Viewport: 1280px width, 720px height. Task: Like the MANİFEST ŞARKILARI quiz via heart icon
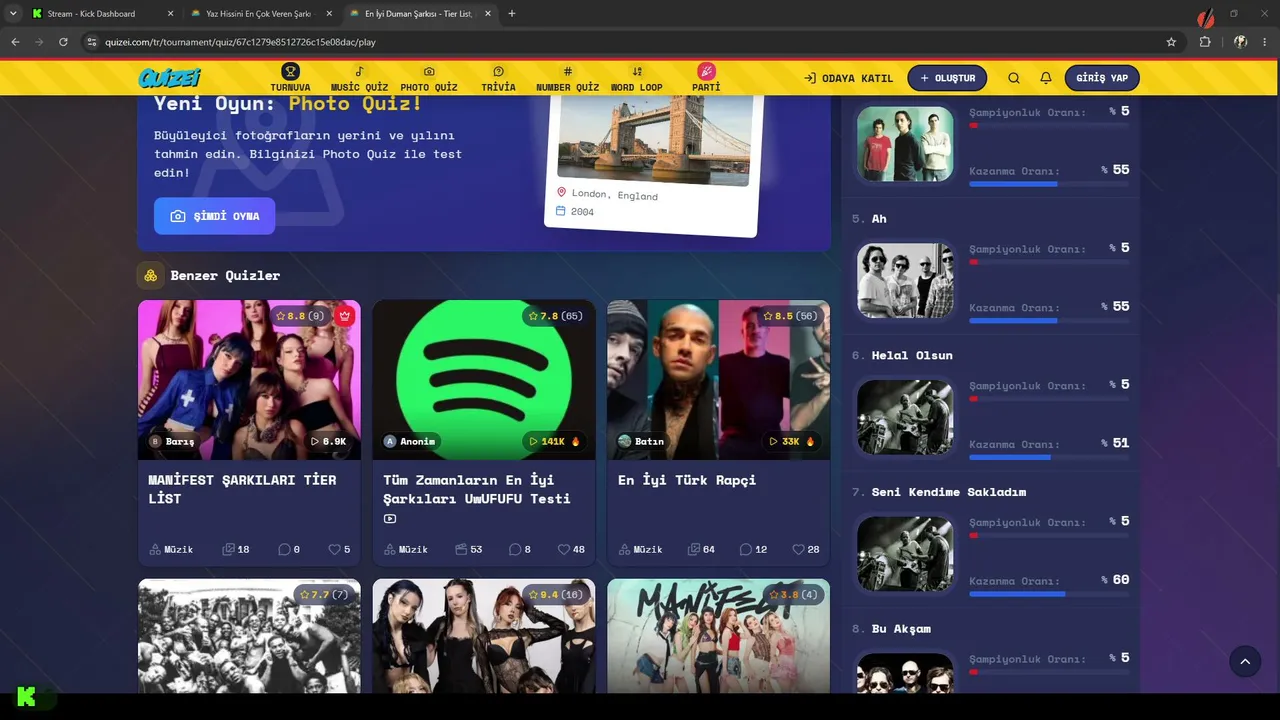tap(333, 549)
